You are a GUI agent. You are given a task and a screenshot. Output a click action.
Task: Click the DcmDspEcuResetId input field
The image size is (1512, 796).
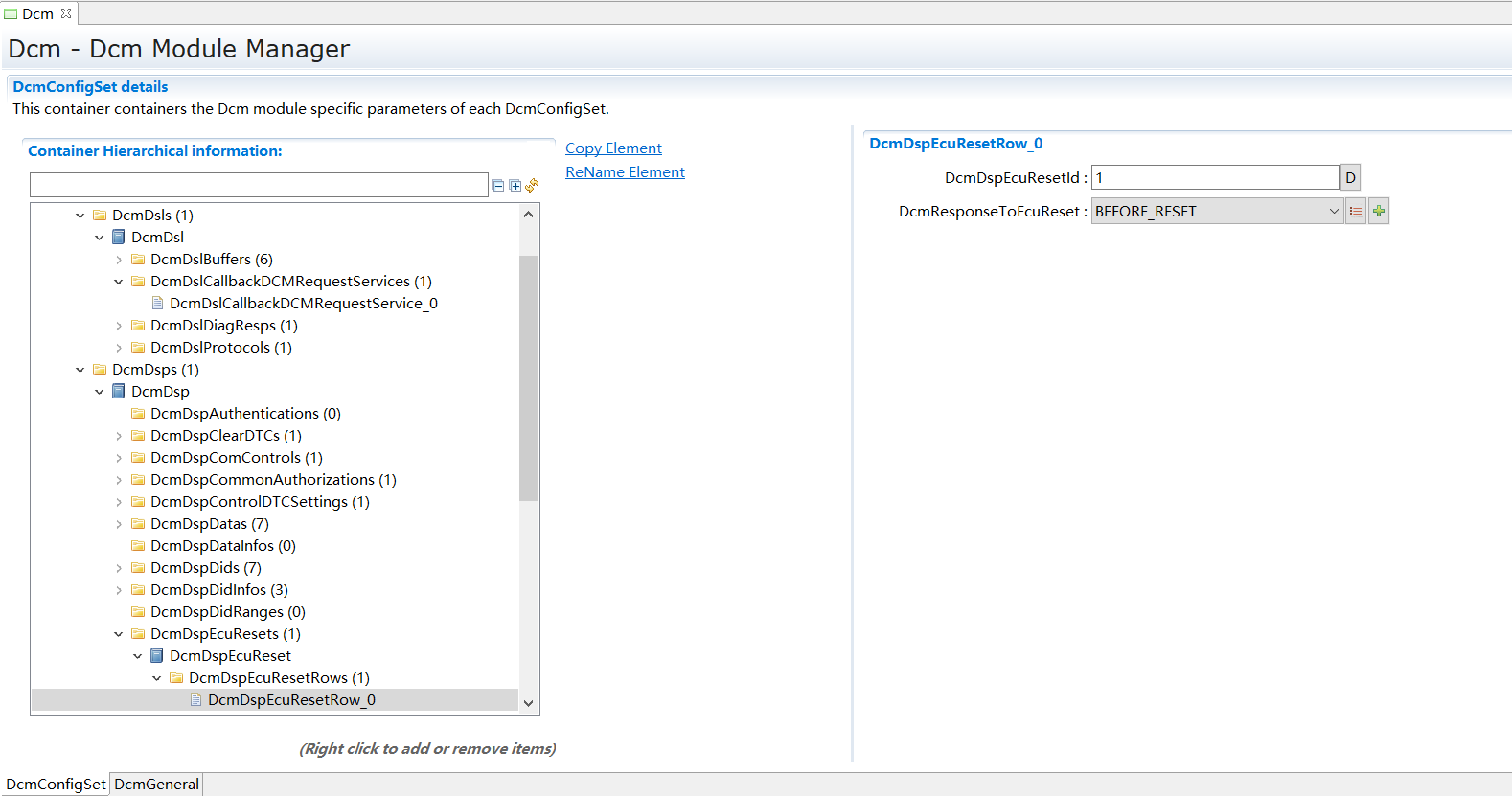[x=1214, y=178]
